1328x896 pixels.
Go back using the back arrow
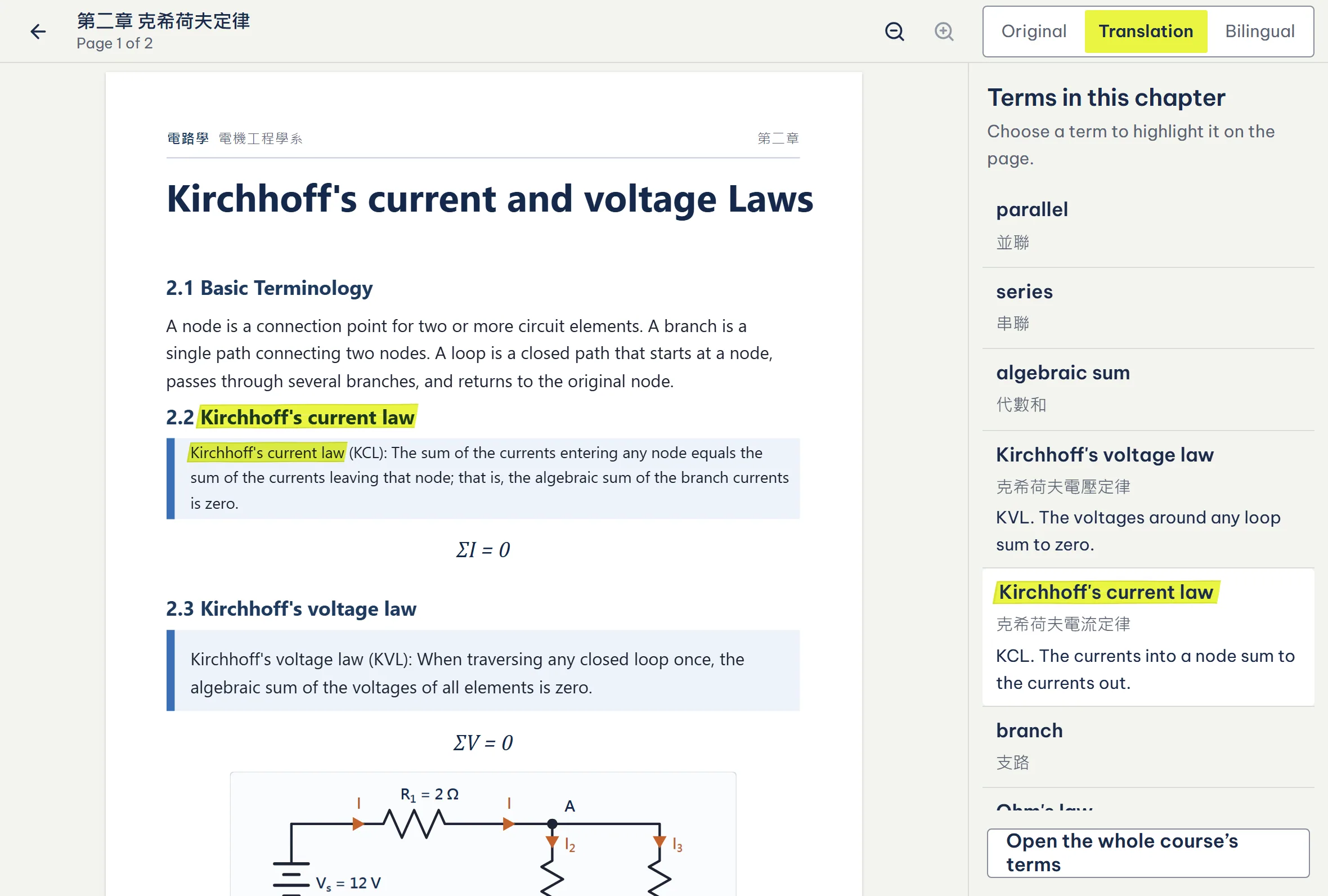pos(38,32)
